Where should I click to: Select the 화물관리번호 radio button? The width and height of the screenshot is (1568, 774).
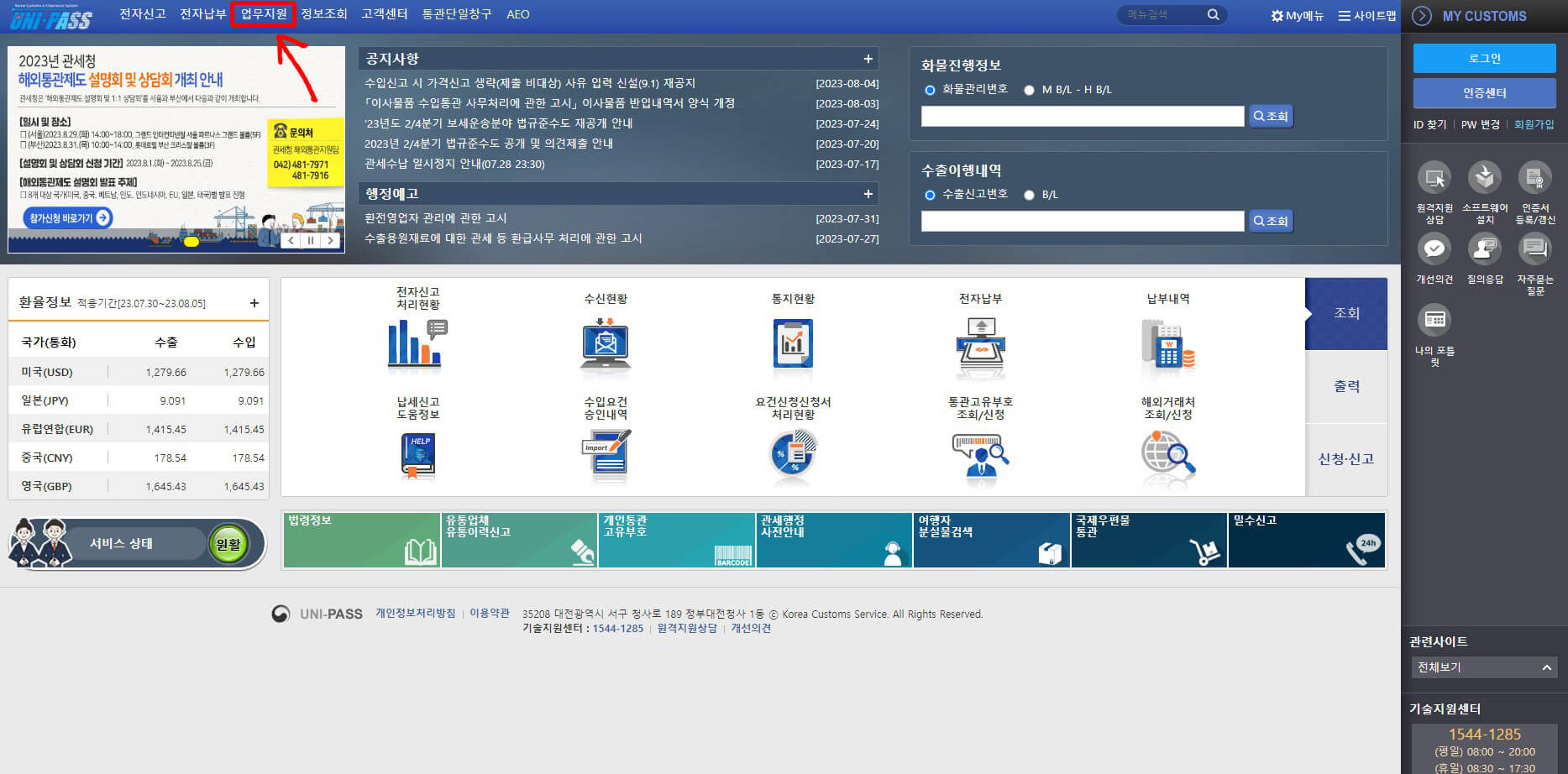929,90
